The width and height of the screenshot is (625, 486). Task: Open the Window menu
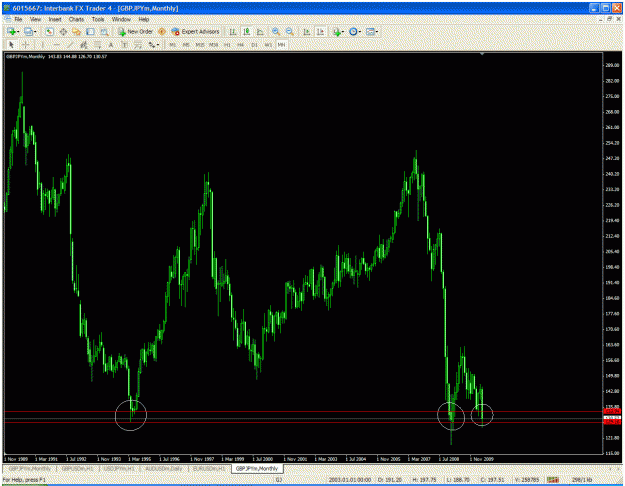[121, 19]
